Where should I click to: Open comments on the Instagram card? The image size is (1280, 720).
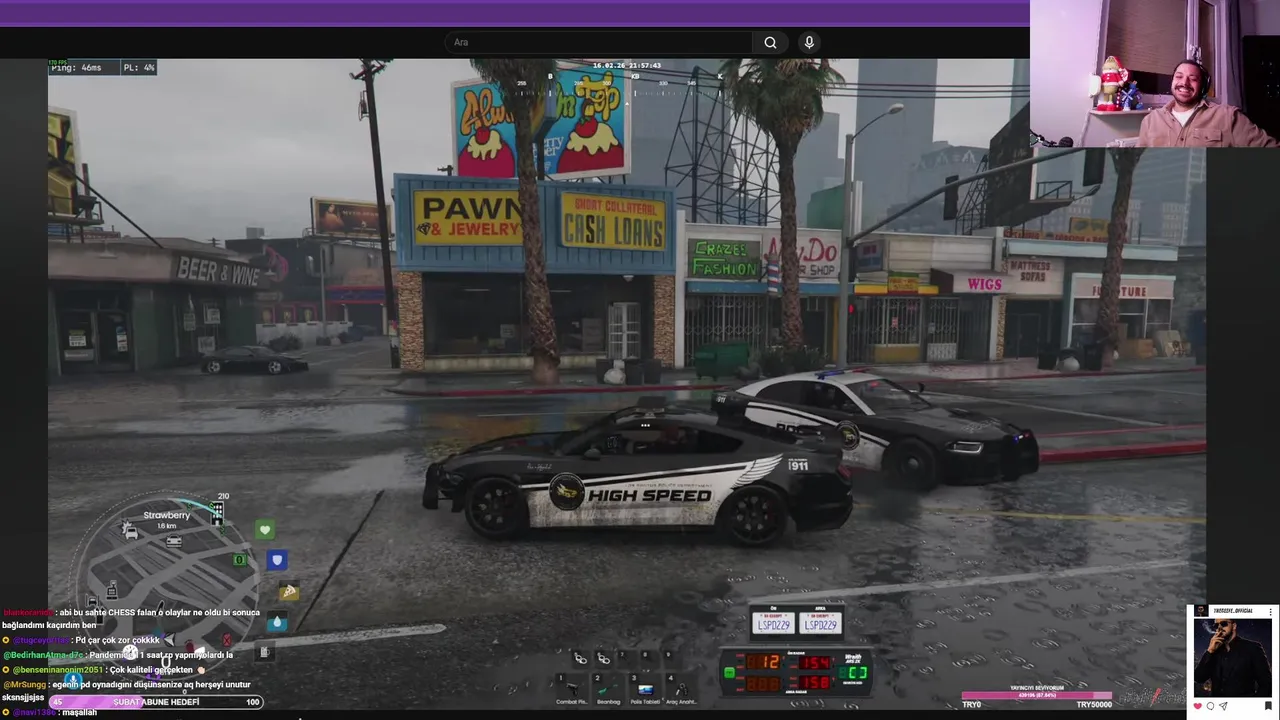[x=1210, y=707]
